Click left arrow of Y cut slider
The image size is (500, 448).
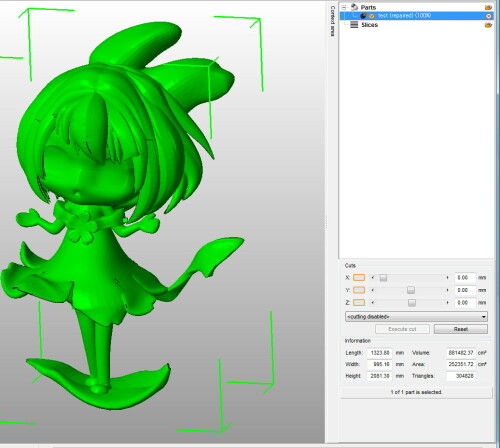pyautogui.click(x=373, y=290)
